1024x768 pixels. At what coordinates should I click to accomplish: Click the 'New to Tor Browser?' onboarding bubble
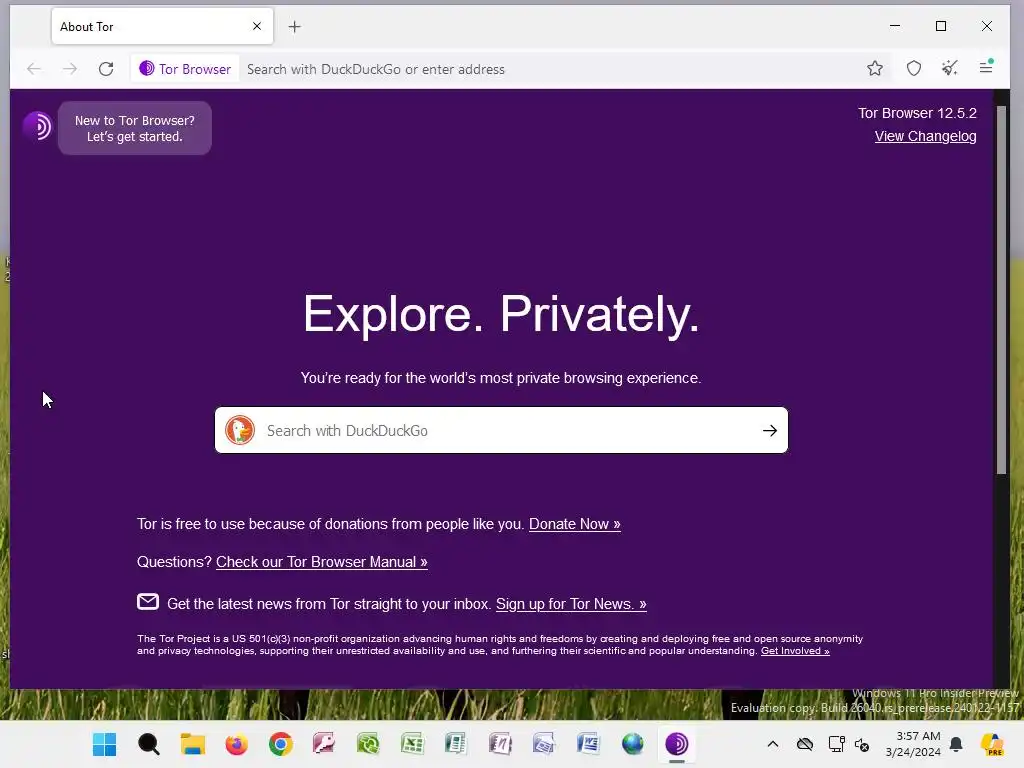[x=135, y=128]
